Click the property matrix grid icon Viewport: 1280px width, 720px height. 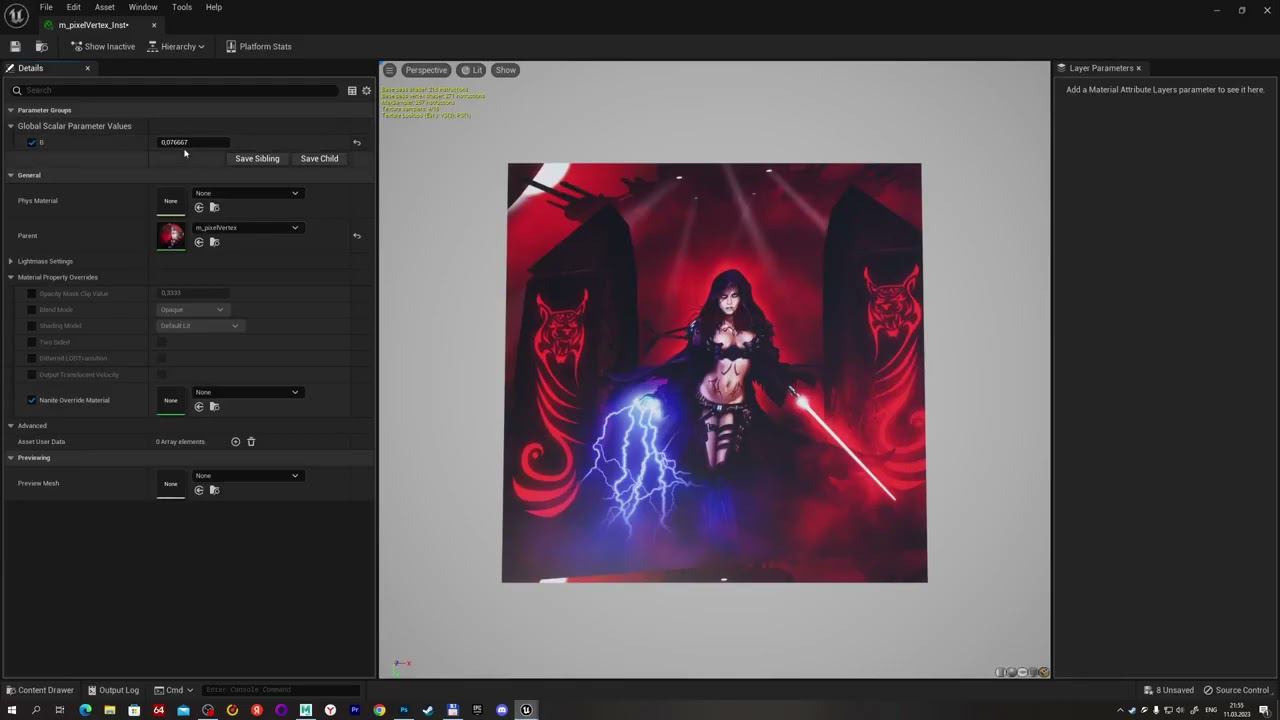tap(352, 91)
